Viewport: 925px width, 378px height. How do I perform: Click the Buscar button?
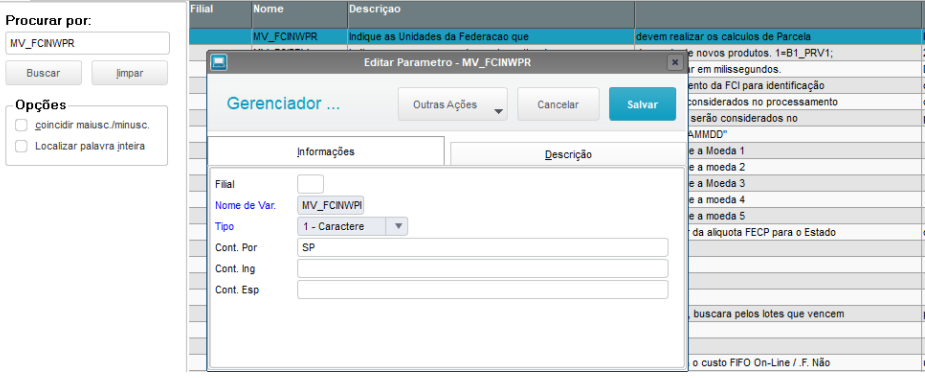click(x=43, y=74)
